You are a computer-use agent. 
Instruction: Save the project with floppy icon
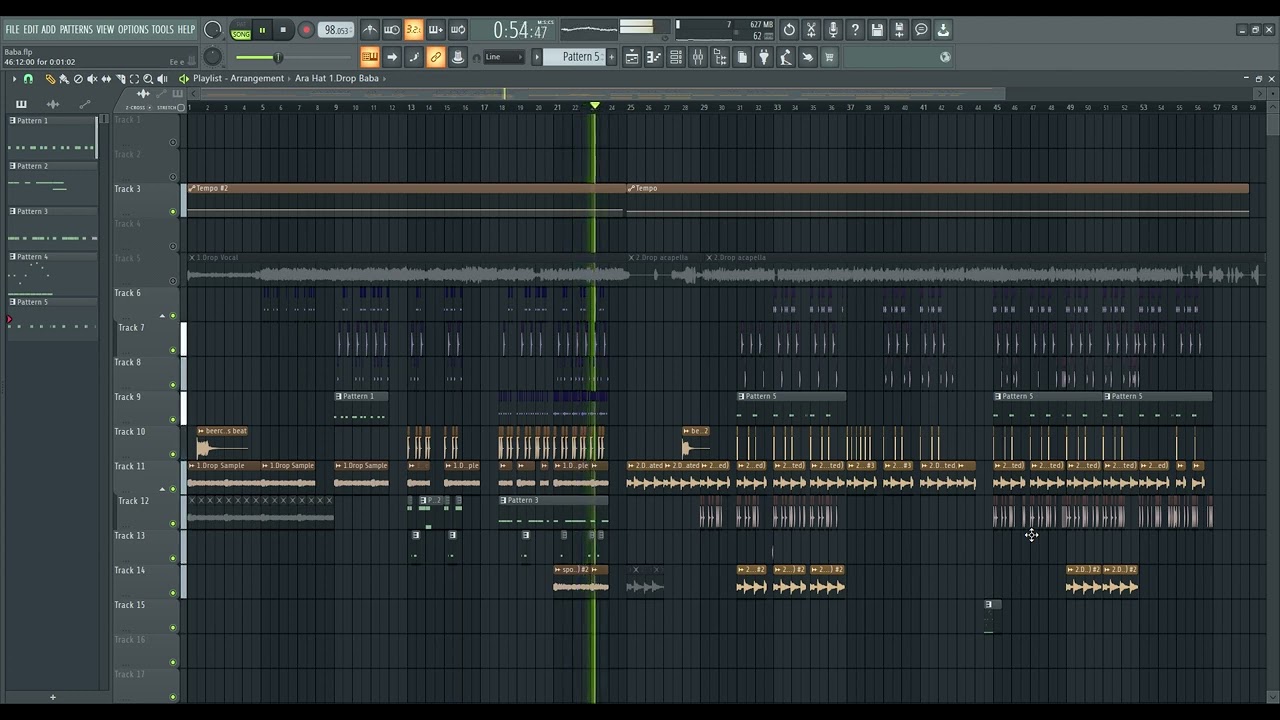[877, 30]
